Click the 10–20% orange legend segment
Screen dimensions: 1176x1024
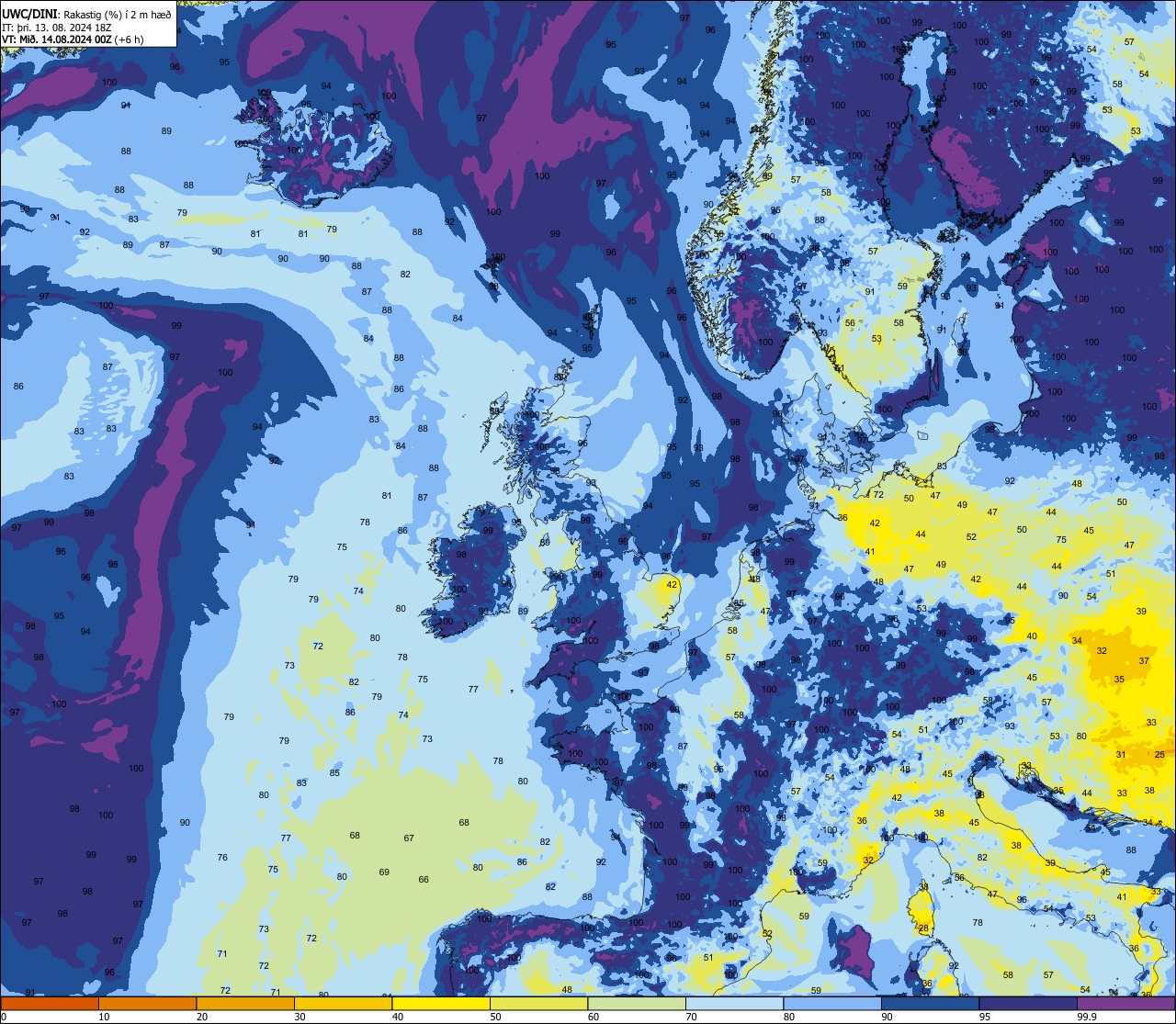(x=147, y=1003)
